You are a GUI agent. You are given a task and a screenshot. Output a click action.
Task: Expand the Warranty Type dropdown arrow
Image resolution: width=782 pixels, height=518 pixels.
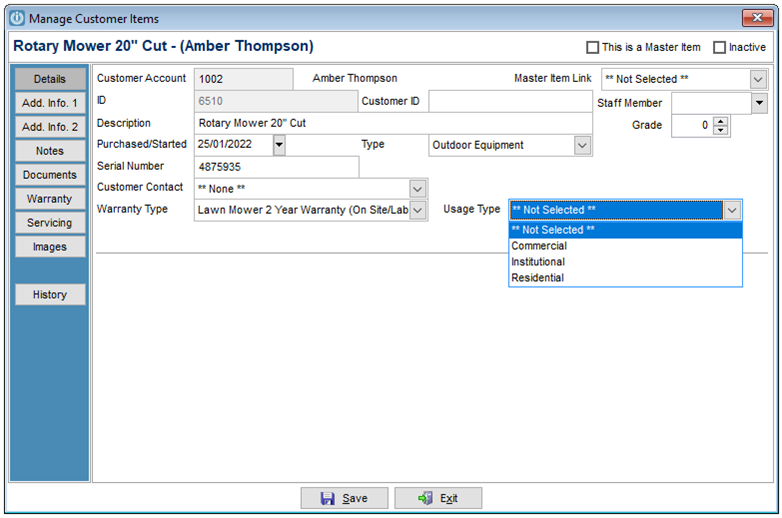pos(417,210)
